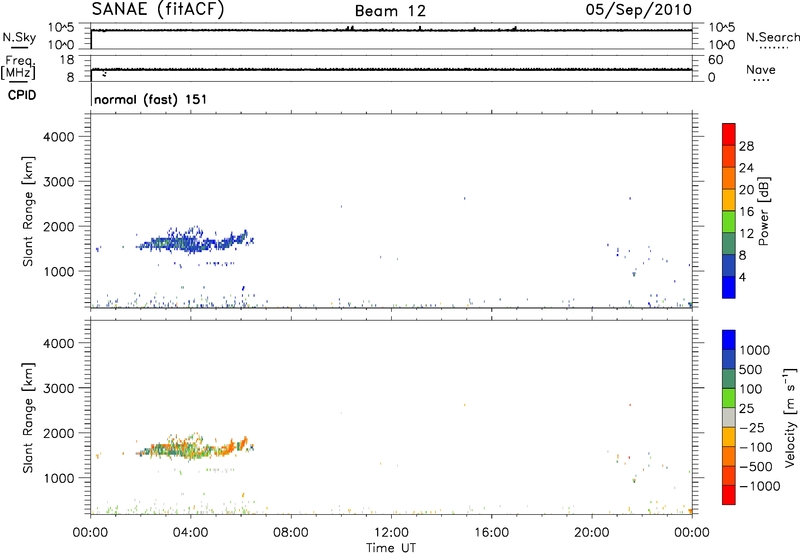Image resolution: width=800 pixels, height=554 pixels.
Task: Click the 05/Sep/2010 date label
Action: coord(638,9)
